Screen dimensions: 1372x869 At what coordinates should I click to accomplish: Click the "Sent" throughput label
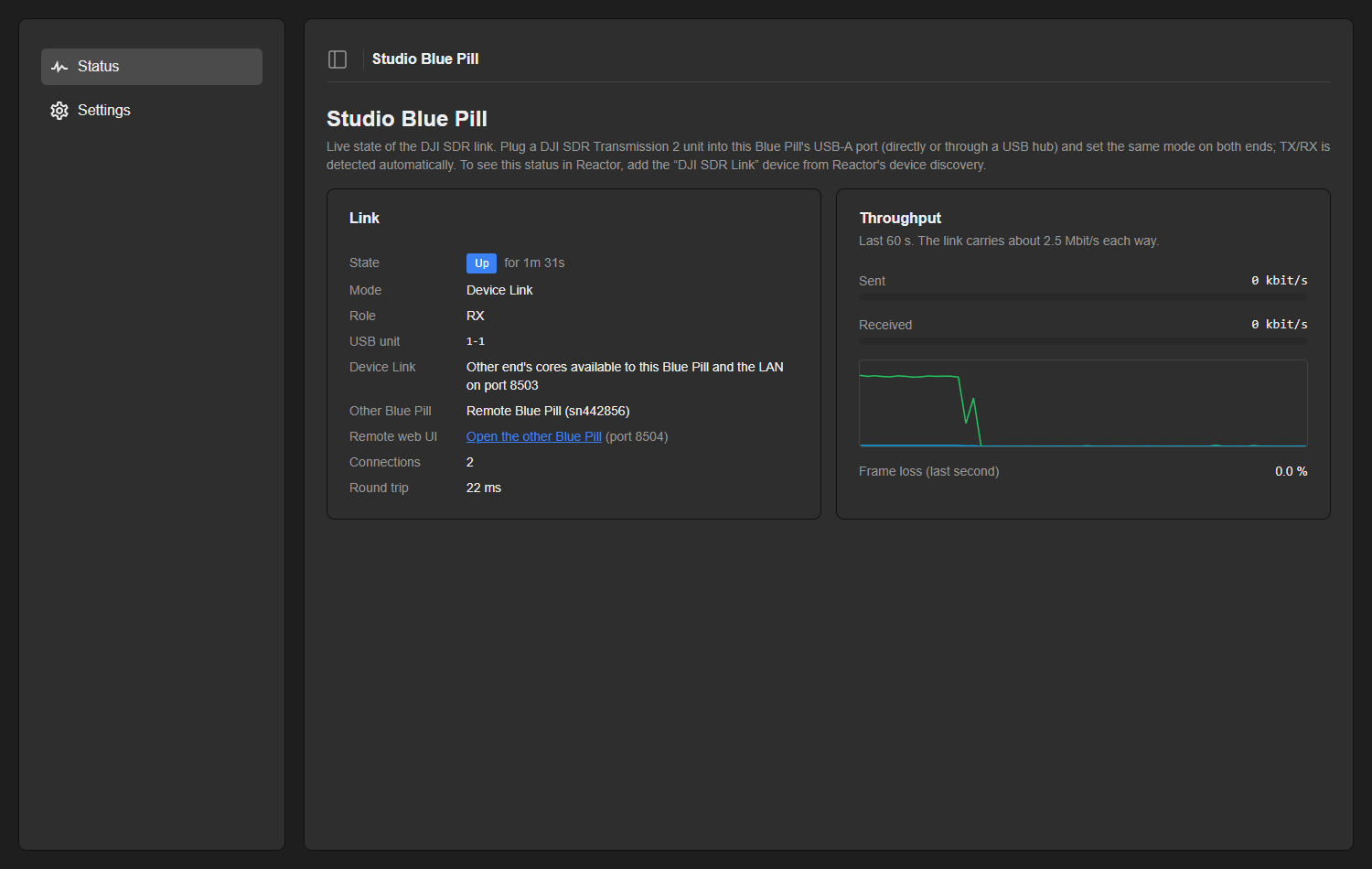(872, 281)
